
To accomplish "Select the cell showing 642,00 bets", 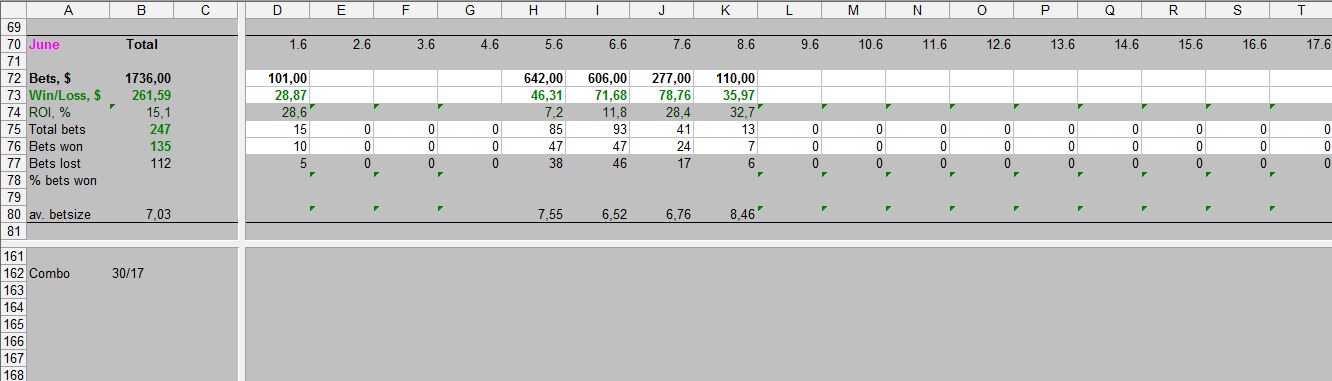I will point(533,78).
